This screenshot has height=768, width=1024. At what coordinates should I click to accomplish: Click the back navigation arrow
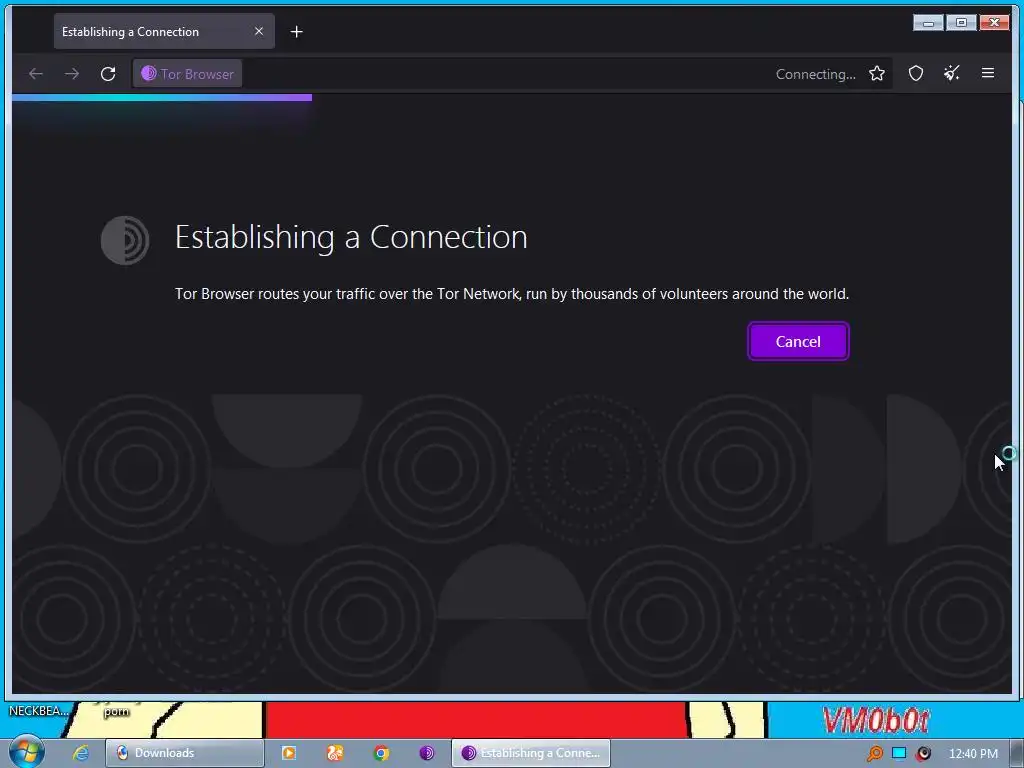coord(36,74)
